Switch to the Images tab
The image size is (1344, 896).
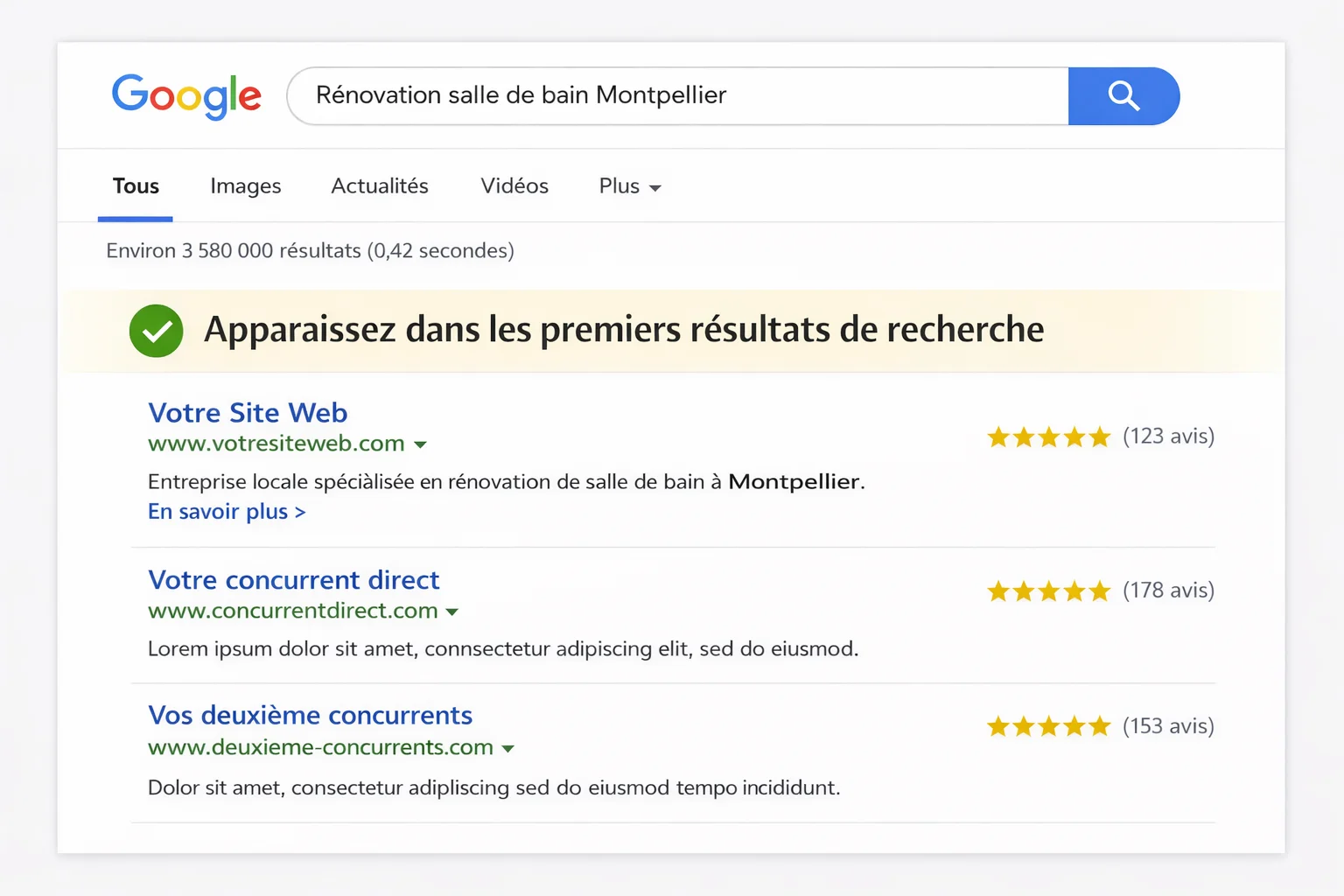(246, 186)
